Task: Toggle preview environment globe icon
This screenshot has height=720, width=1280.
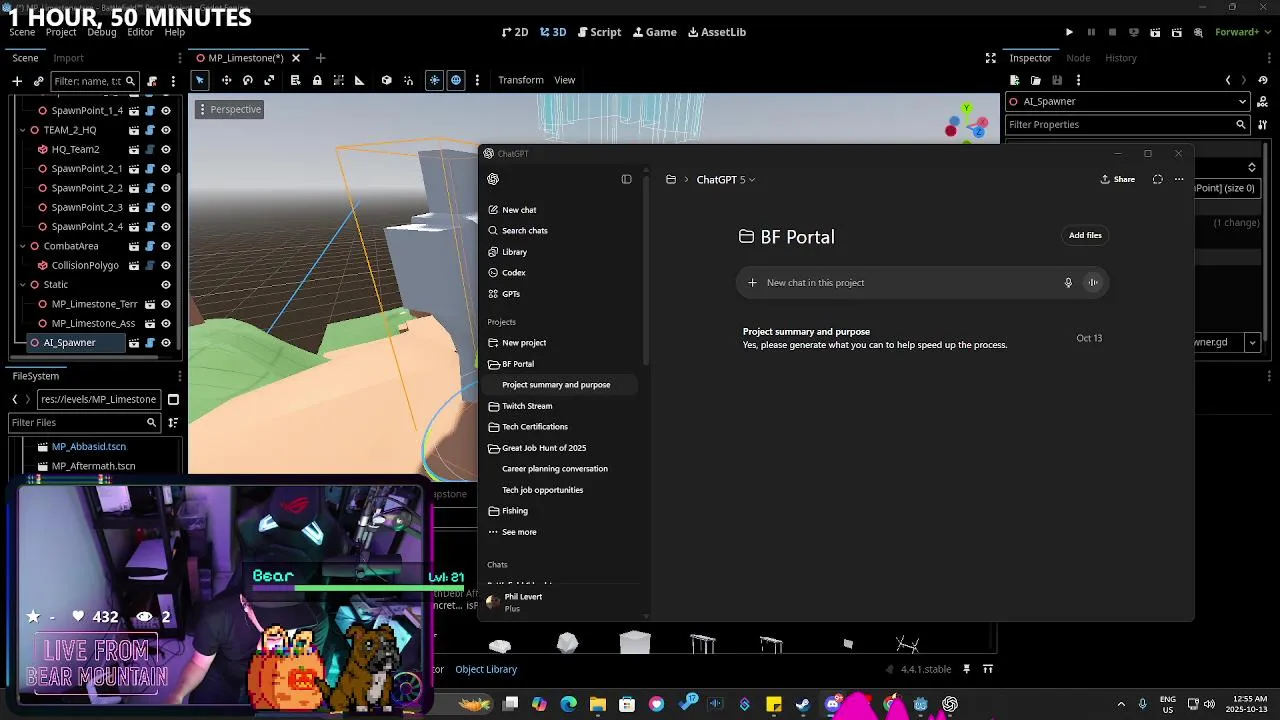Action: point(456,80)
